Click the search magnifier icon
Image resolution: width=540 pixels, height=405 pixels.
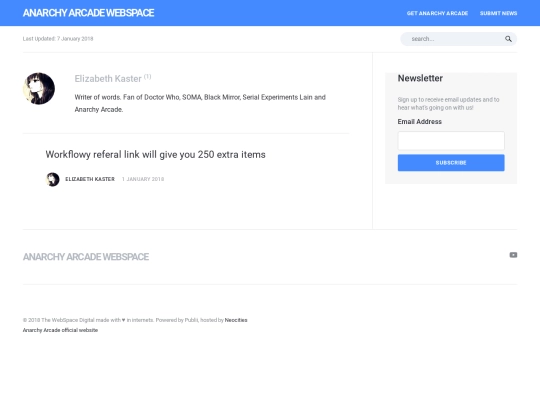[x=508, y=39]
